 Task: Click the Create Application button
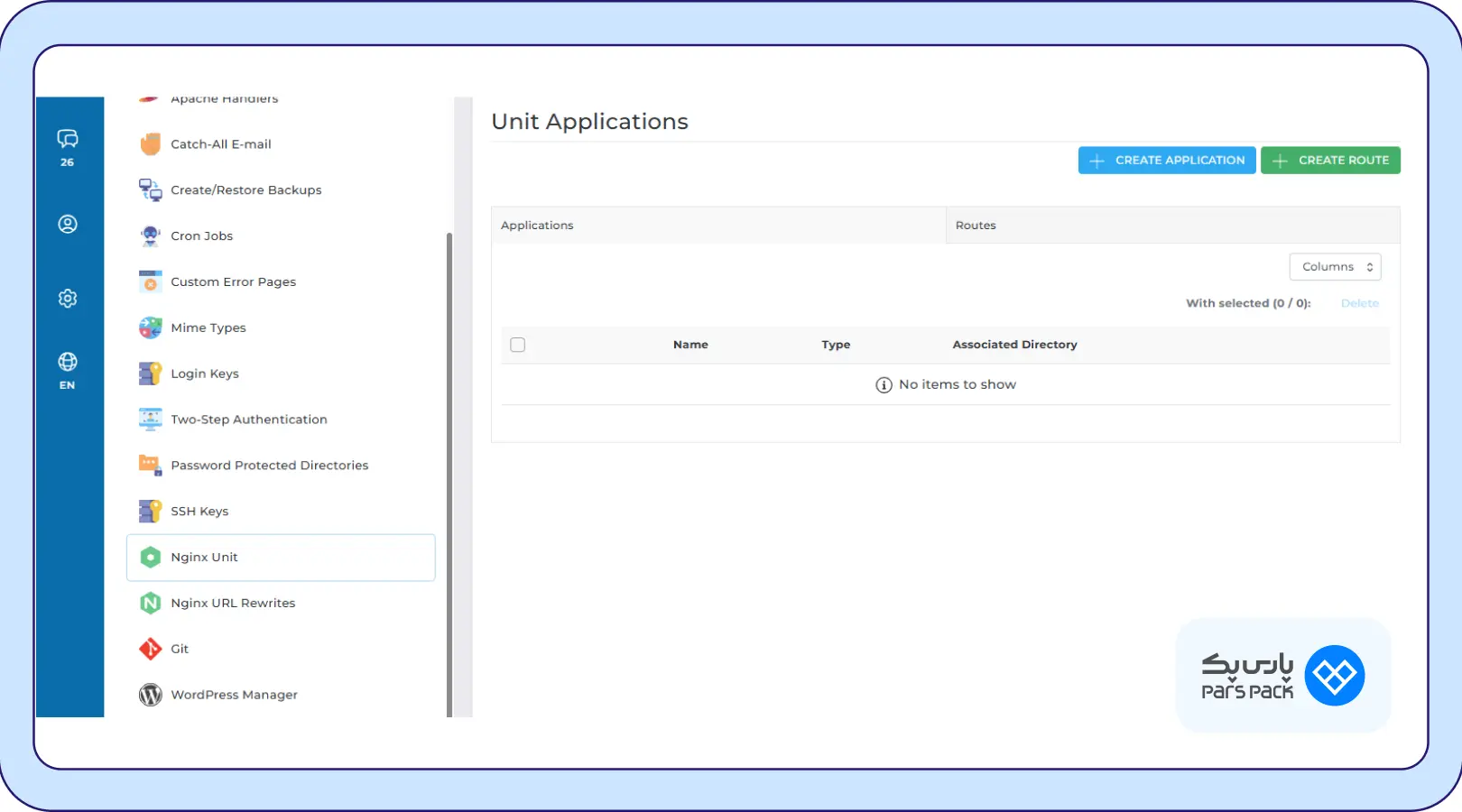coord(1167,160)
